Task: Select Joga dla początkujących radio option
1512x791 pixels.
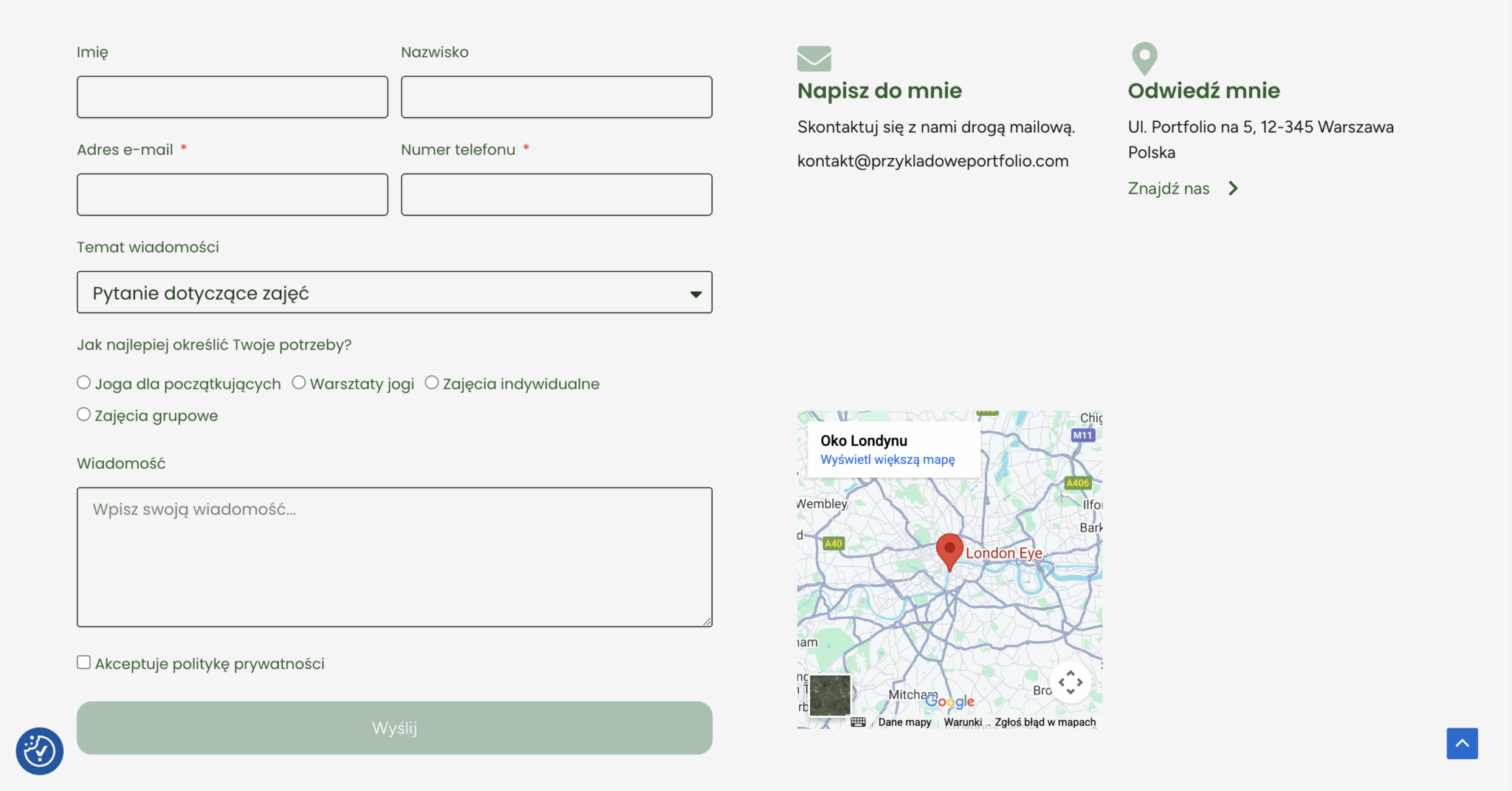Action: coord(84,383)
